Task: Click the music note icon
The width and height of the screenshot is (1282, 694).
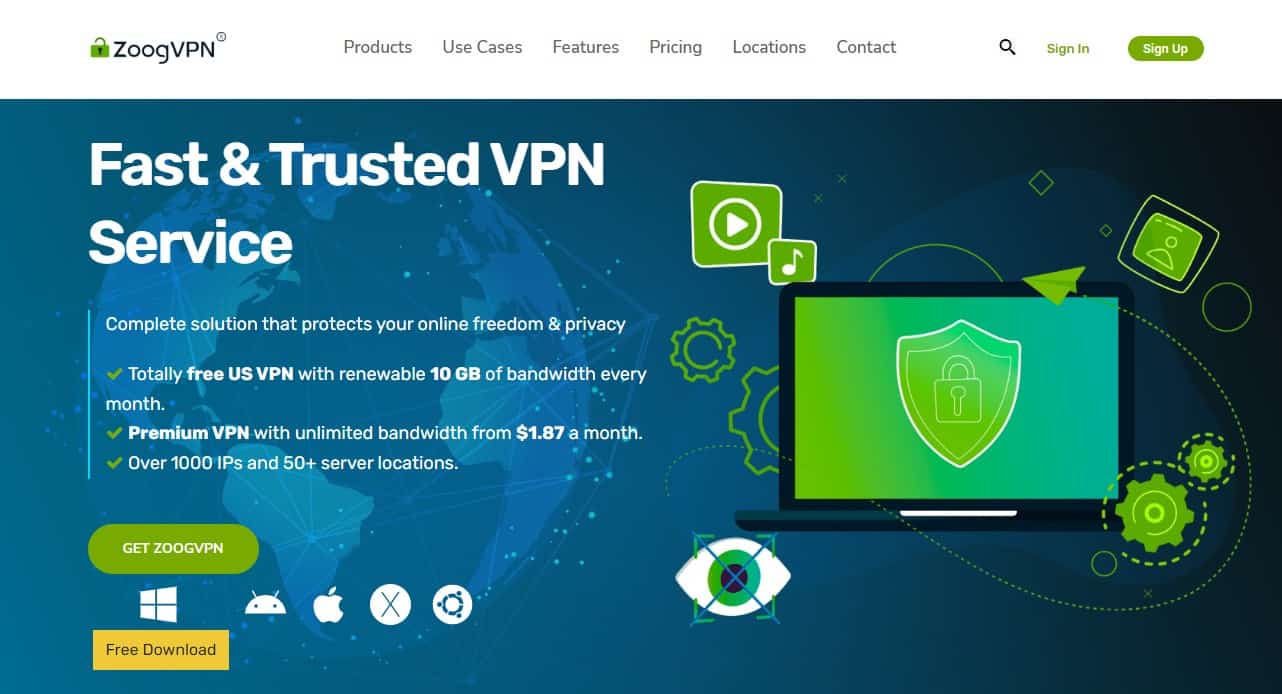Action: coord(792,262)
